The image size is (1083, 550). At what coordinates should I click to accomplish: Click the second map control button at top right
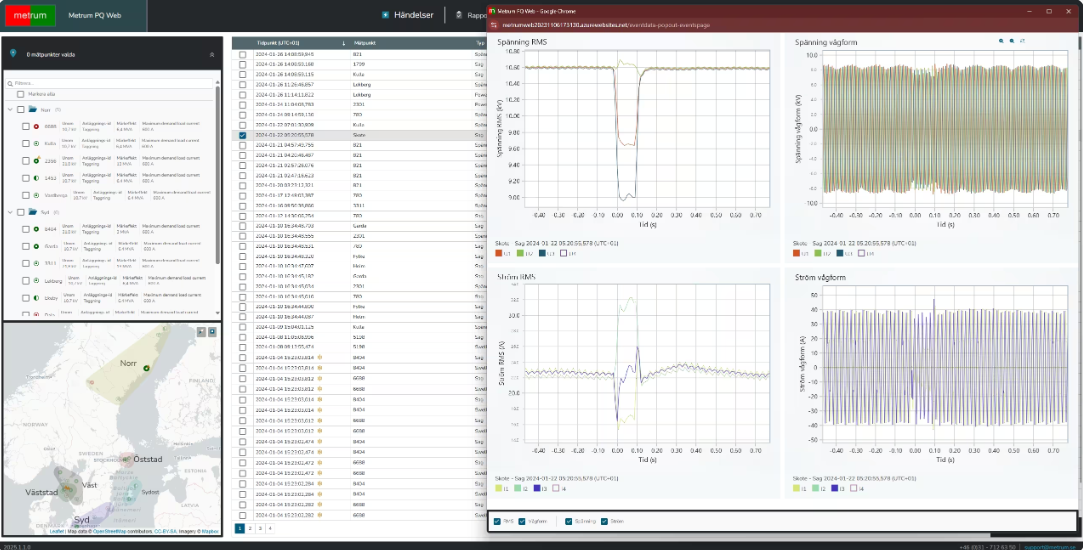212,332
